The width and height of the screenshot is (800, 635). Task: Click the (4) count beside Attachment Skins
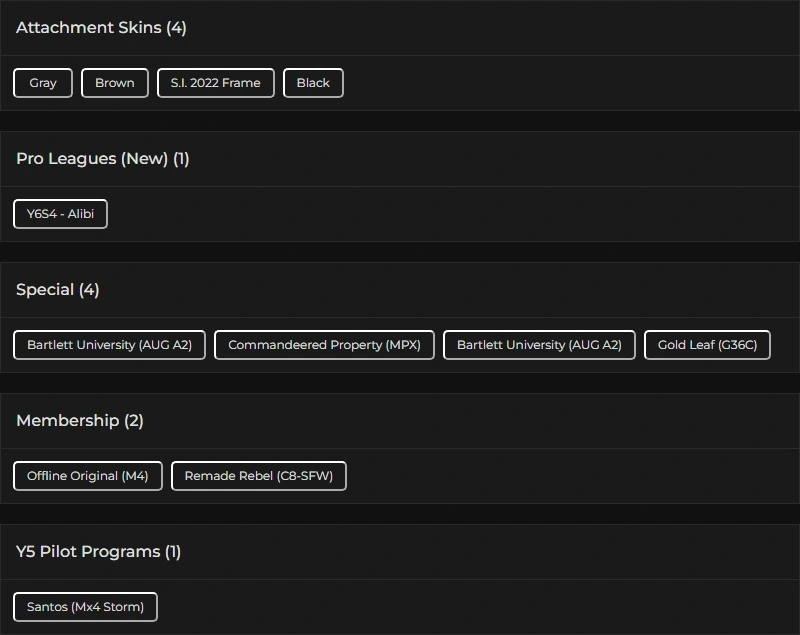click(x=176, y=28)
